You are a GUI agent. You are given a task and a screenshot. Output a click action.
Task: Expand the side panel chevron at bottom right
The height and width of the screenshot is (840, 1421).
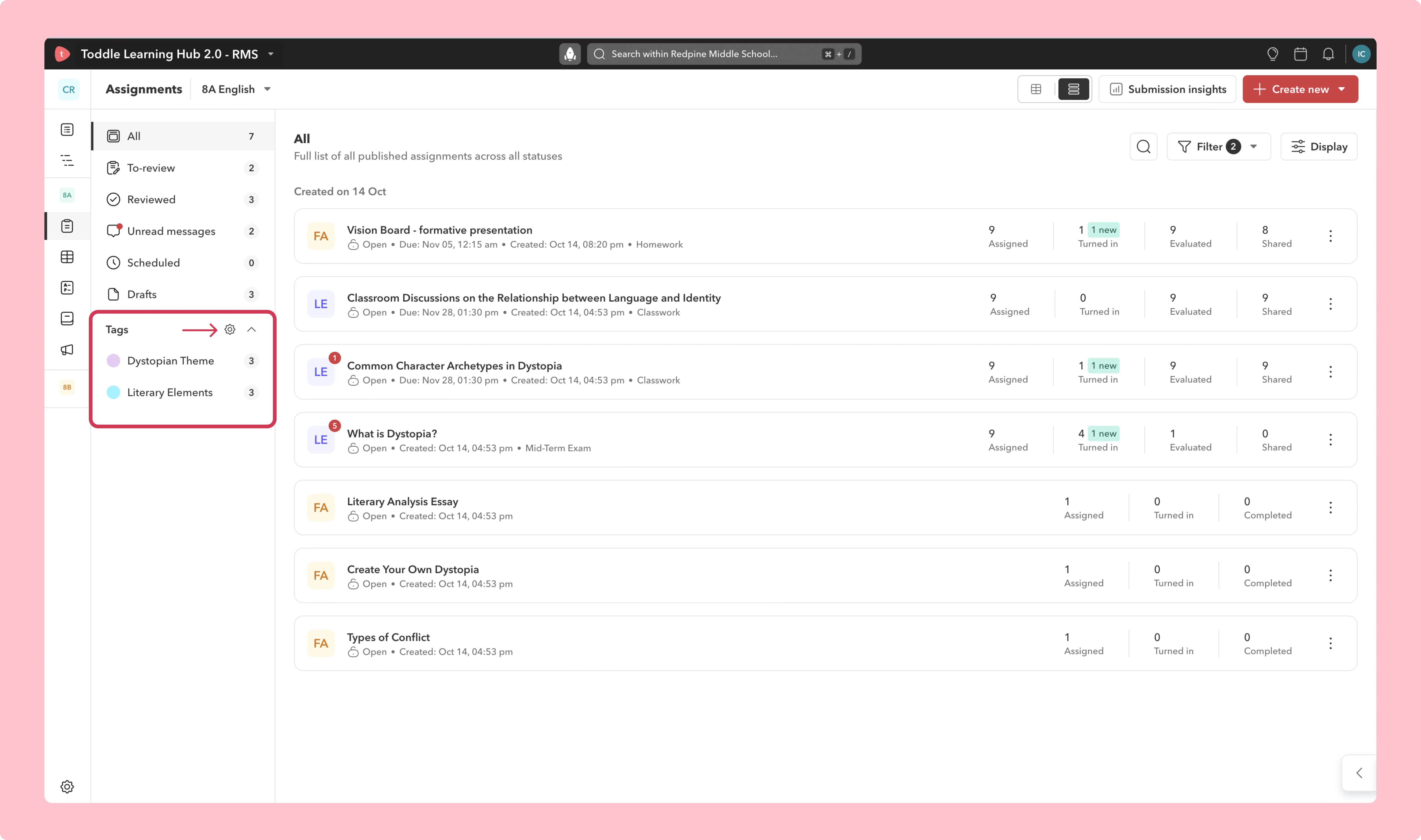[1359, 773]
